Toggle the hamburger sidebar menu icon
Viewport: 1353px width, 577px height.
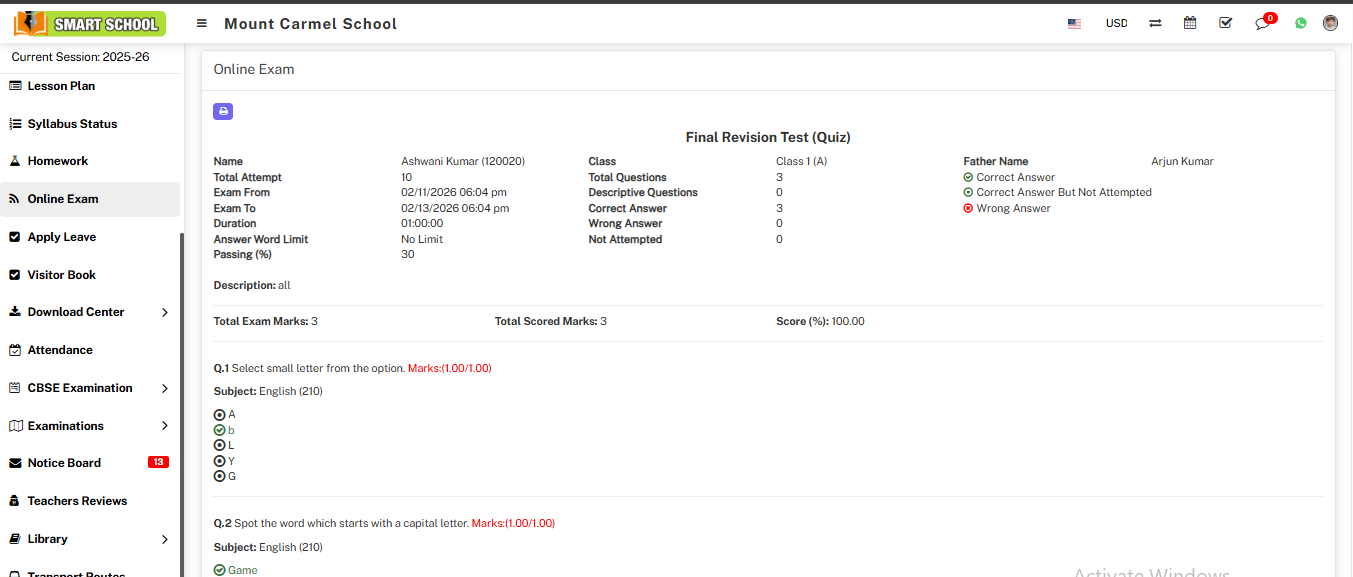[202, 24]
